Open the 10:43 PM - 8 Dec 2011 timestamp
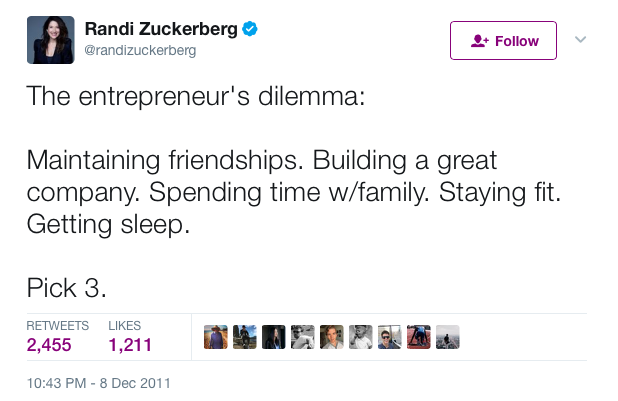This screenshot has width=618, height=401. (99, 383)
